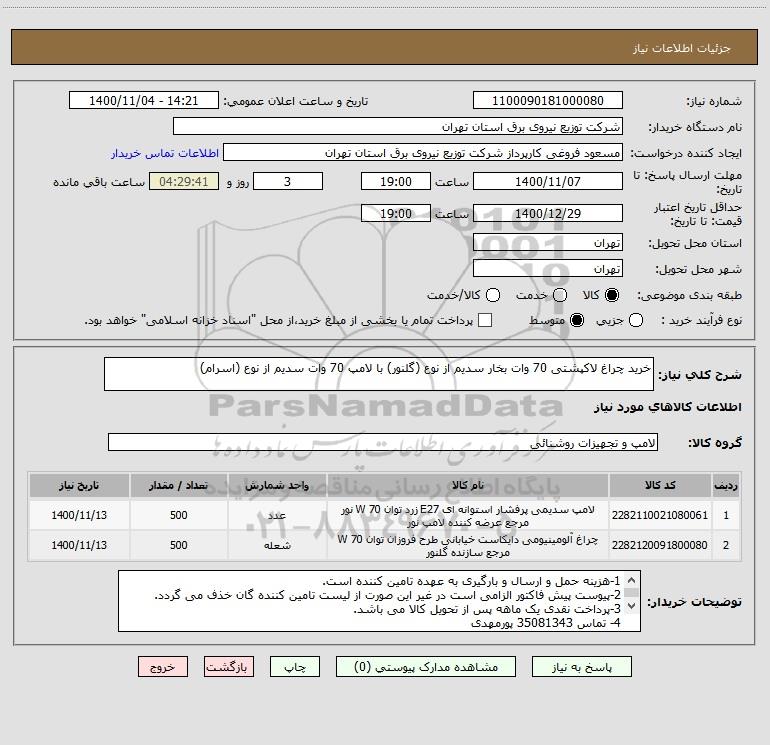Click the announcement date 1400/11/04 field
Image resolution: width=770 pixels, height=745 pixels.
(x=144, y=100)
